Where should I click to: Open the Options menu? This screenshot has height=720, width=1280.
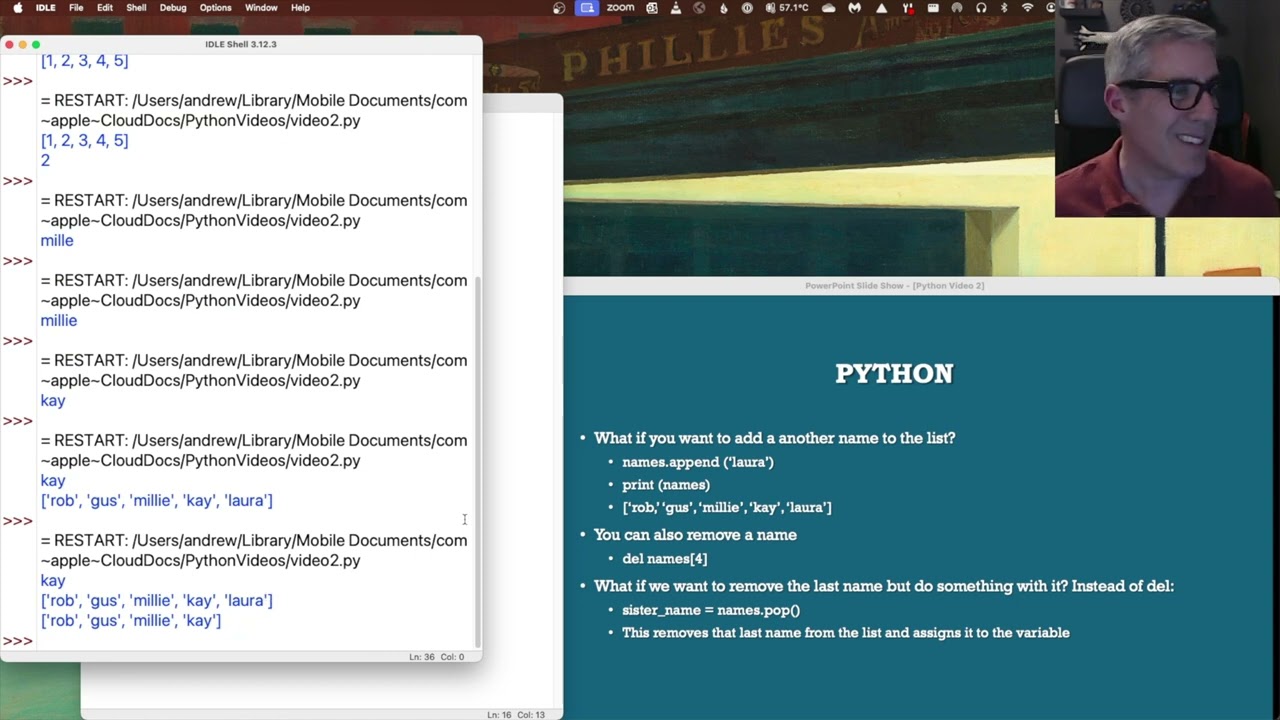[x=215, y=7]
